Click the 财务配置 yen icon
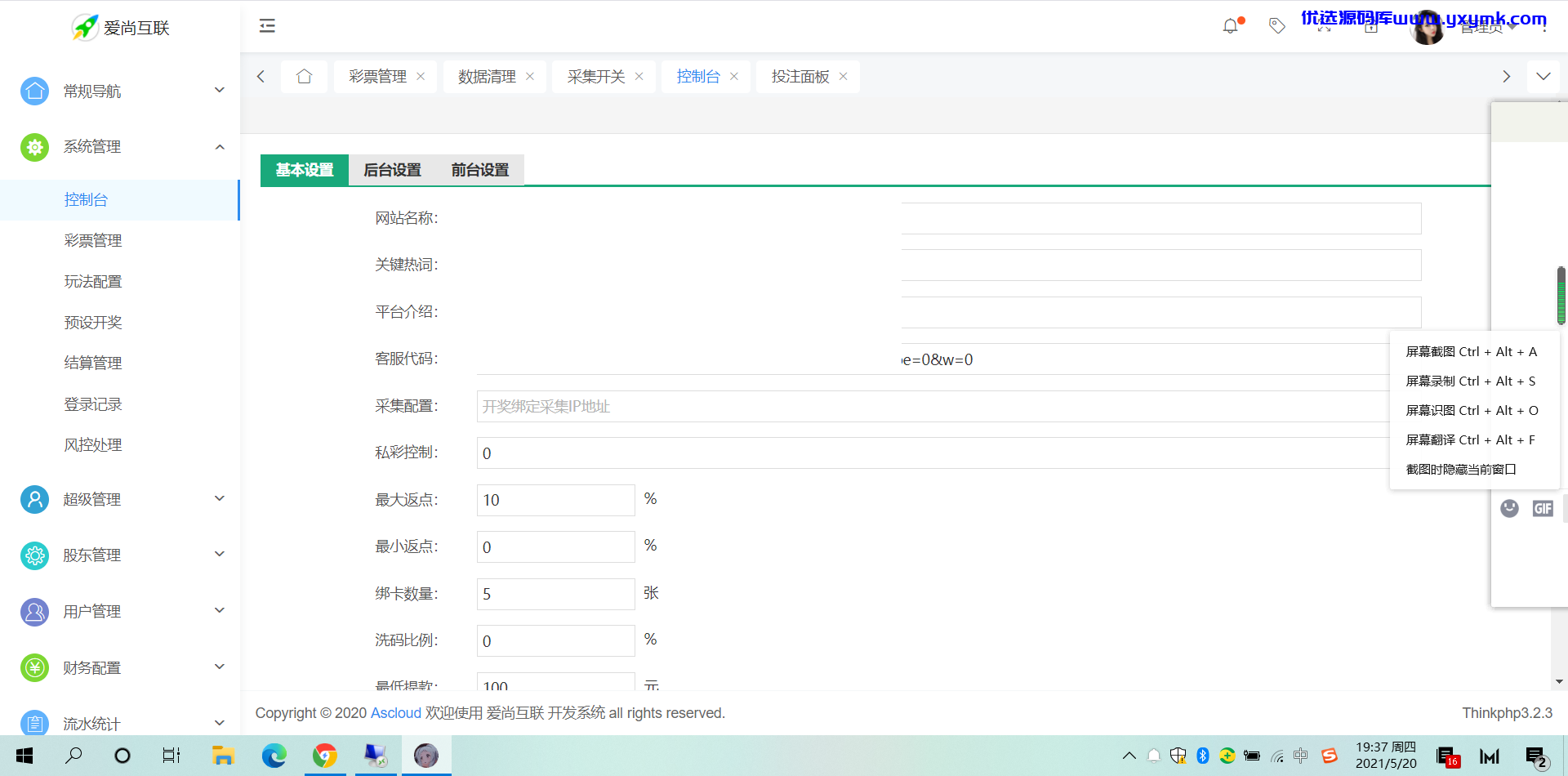 [34, 667]
